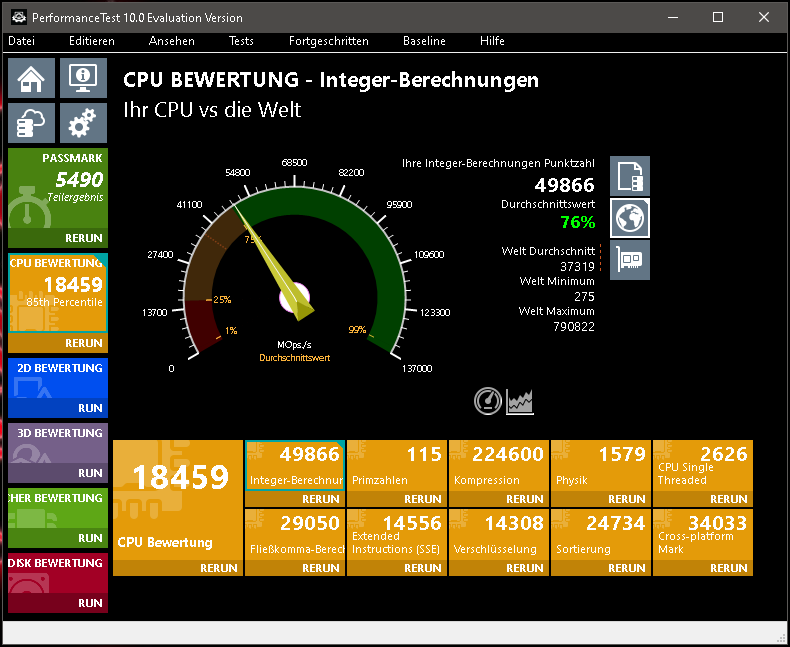The image size is (790, 647).
Task: Select the PassMark 5490 score tile
Action: (58, 188)
